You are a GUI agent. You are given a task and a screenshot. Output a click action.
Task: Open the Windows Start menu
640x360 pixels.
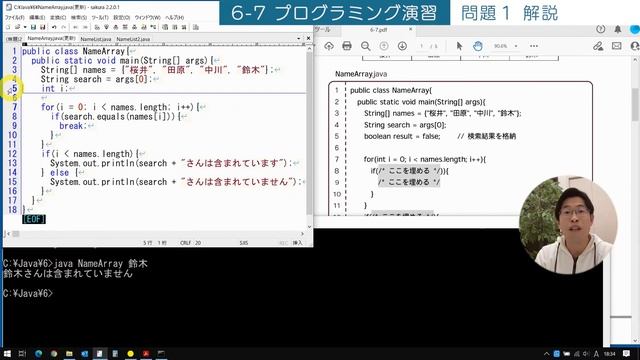(7, 353)
